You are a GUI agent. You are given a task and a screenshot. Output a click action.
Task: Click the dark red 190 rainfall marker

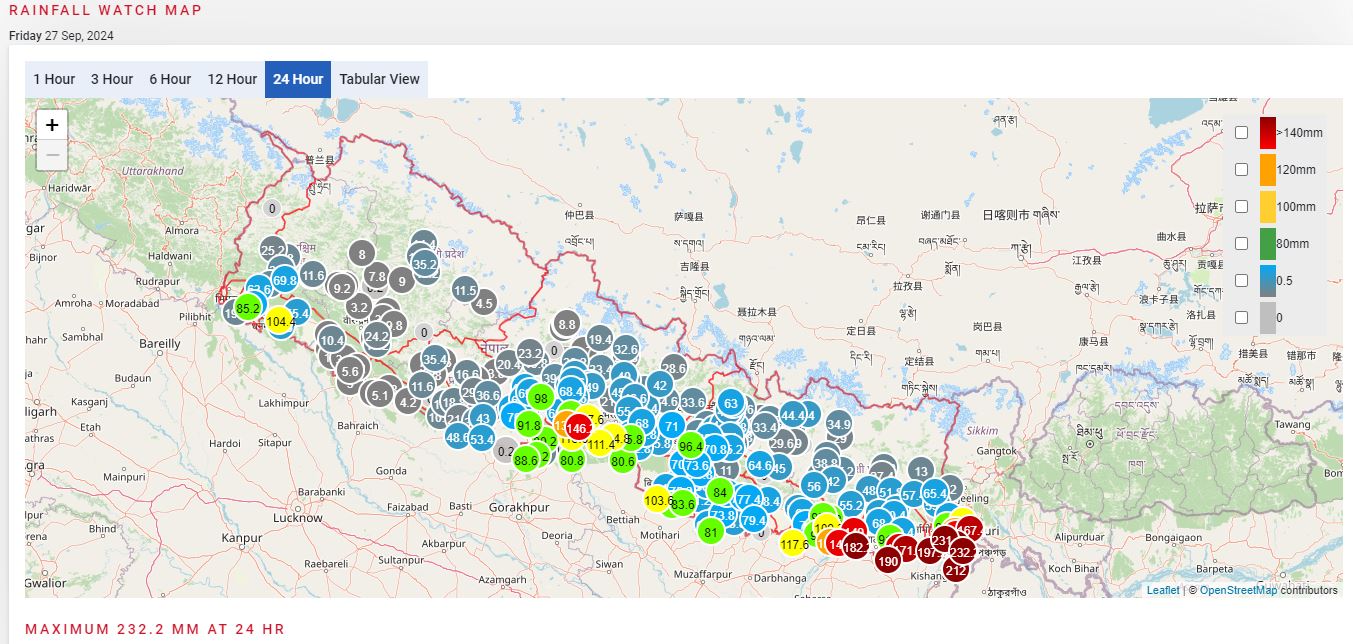pos(888,561)
